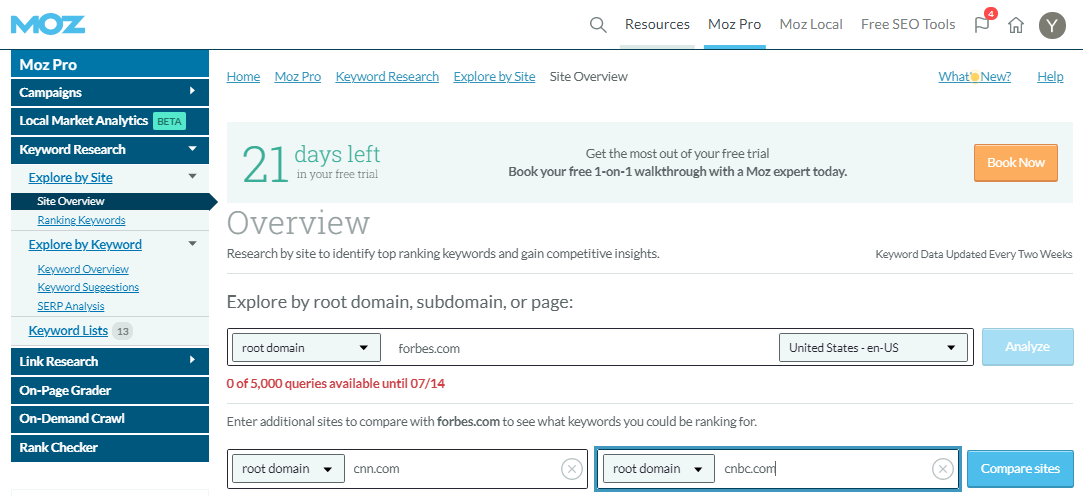Go to Moz Pro breadcrumb

point(298,77)
